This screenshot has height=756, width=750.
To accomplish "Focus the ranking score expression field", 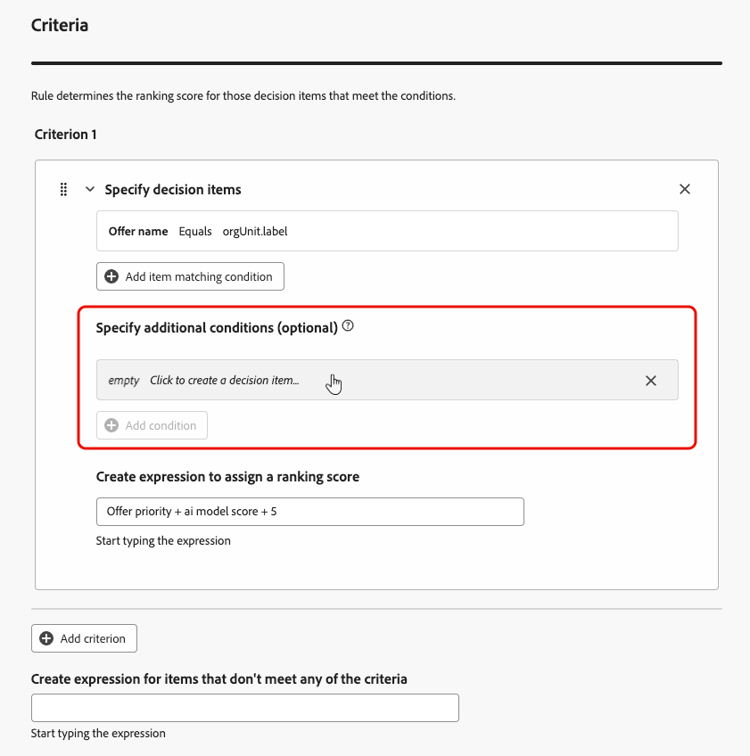I will pos(310,512).
